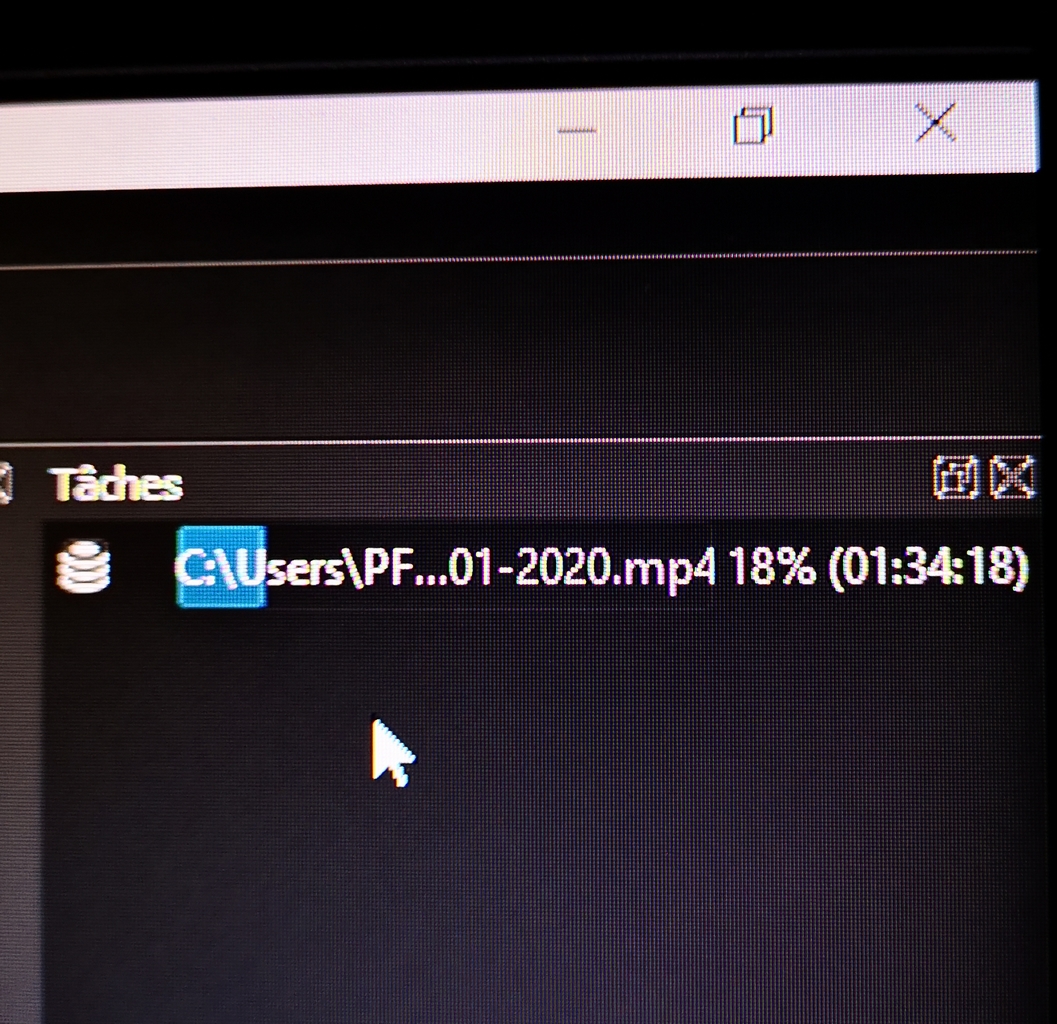
Task: Undock the Tâches panel with float icon
Action: coord(955,477)
